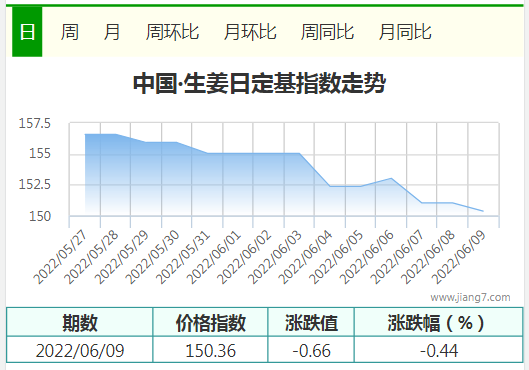This screenshot has height=370, width=529.
Task: Open the 周环比 tab
Action: pyautogui.click(x=172, y=32)
